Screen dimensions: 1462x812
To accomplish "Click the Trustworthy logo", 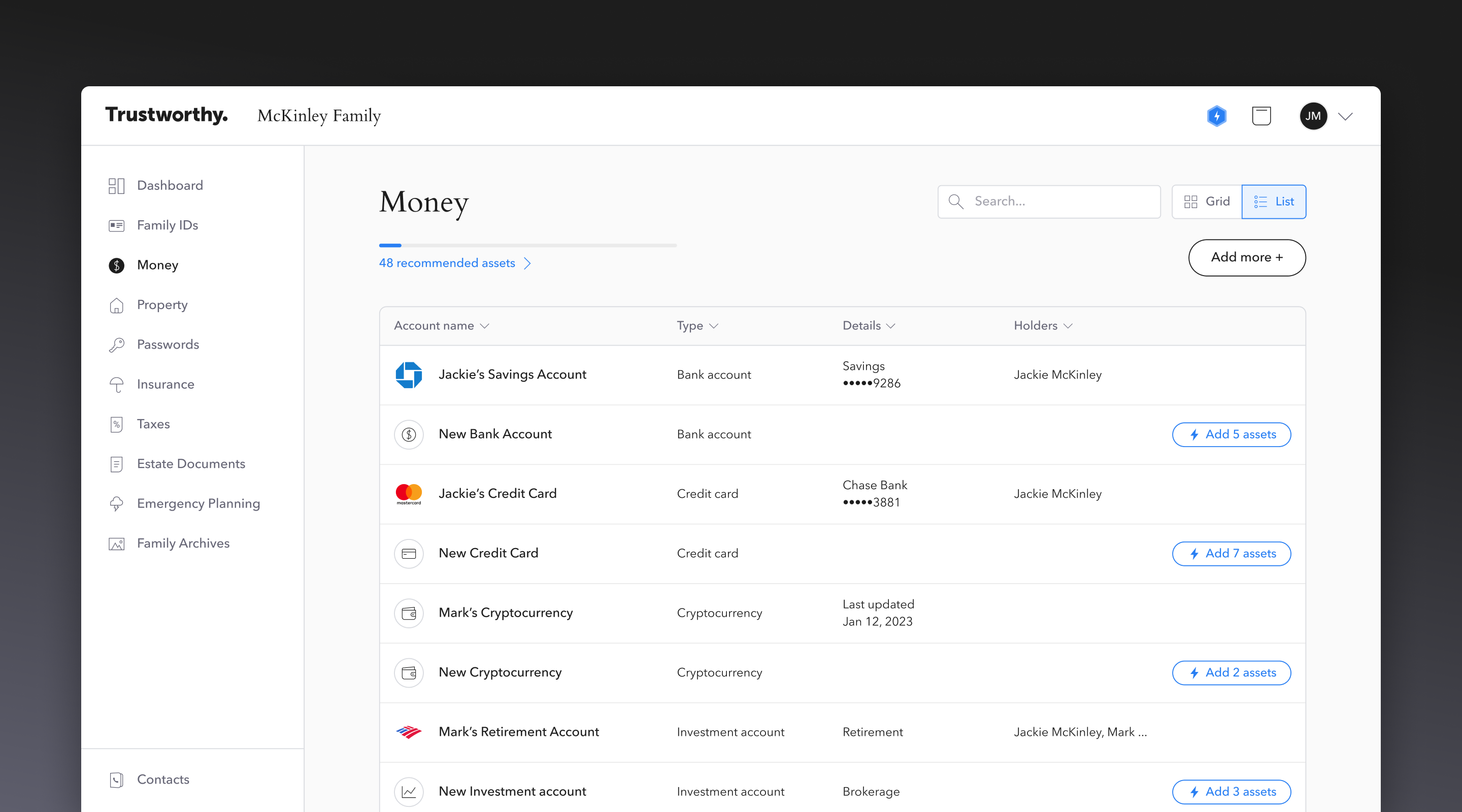I will [167, 115].
